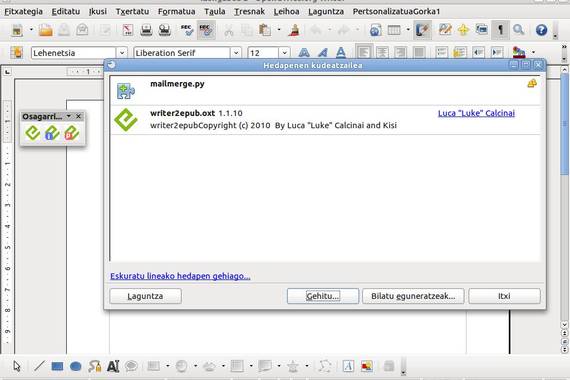Open the writer2epub metadata info icon
This screenshot has height=380, width=570.
pyautogui.click(x=52, y=133)
